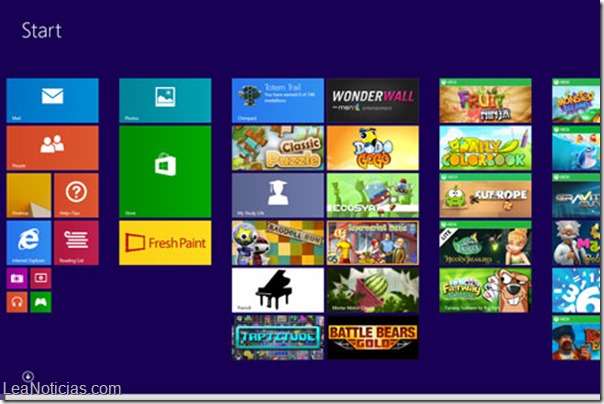Open the Totem Trail Chimpact tile
604x404 pixels.
click(278, 101)
